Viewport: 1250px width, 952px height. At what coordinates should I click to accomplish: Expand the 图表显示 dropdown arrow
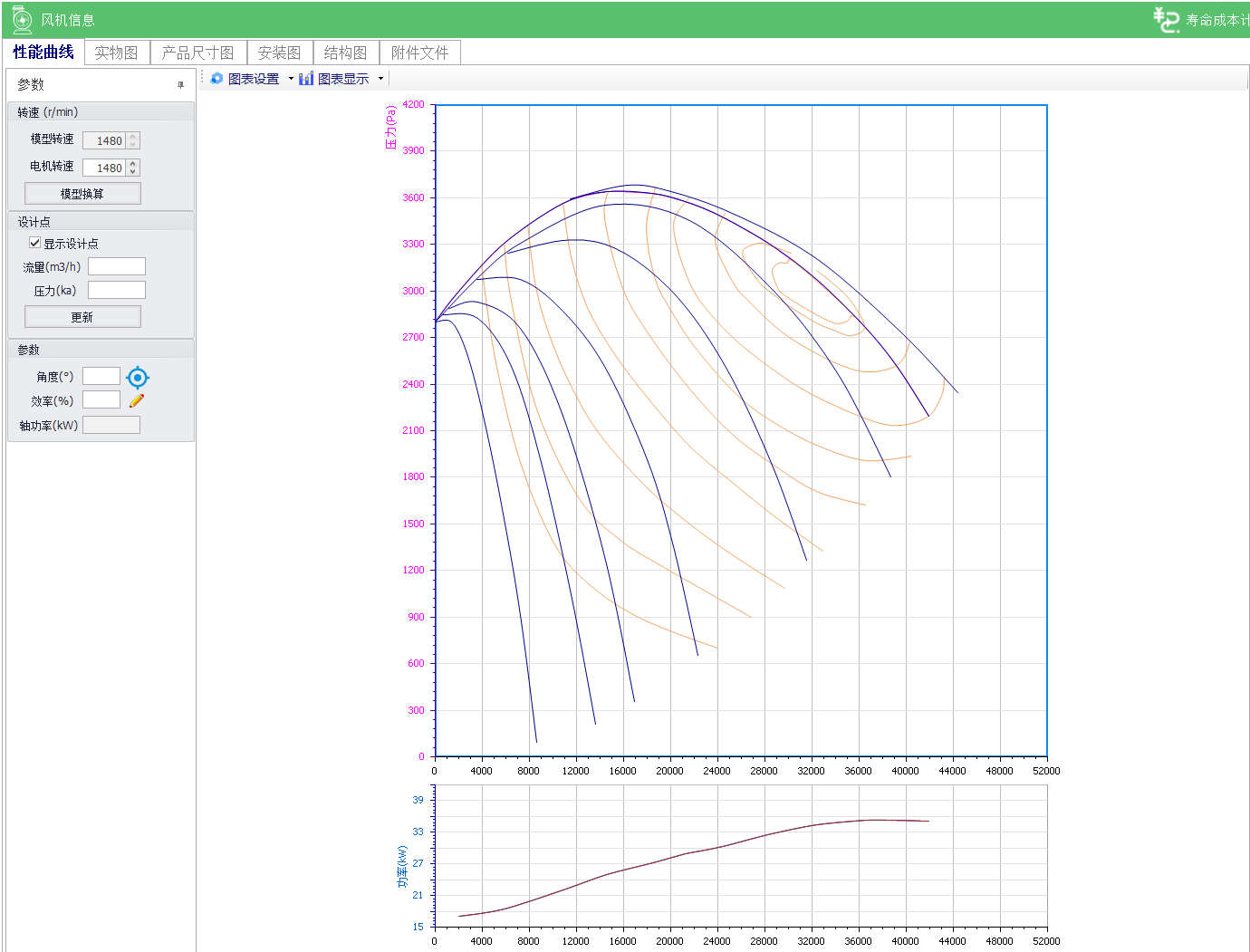pos(380,79)
